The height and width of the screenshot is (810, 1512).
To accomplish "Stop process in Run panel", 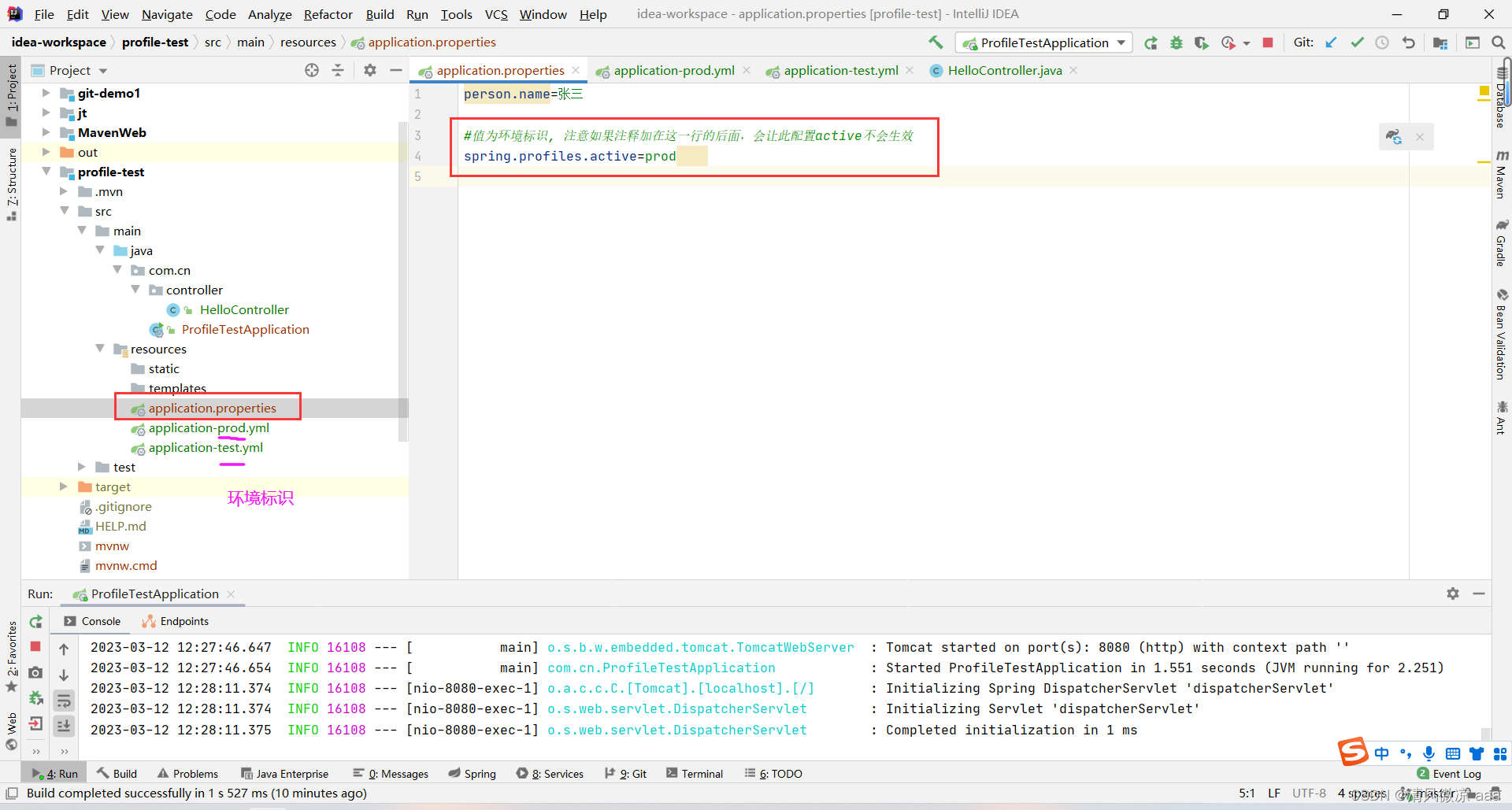I will 35,646.
